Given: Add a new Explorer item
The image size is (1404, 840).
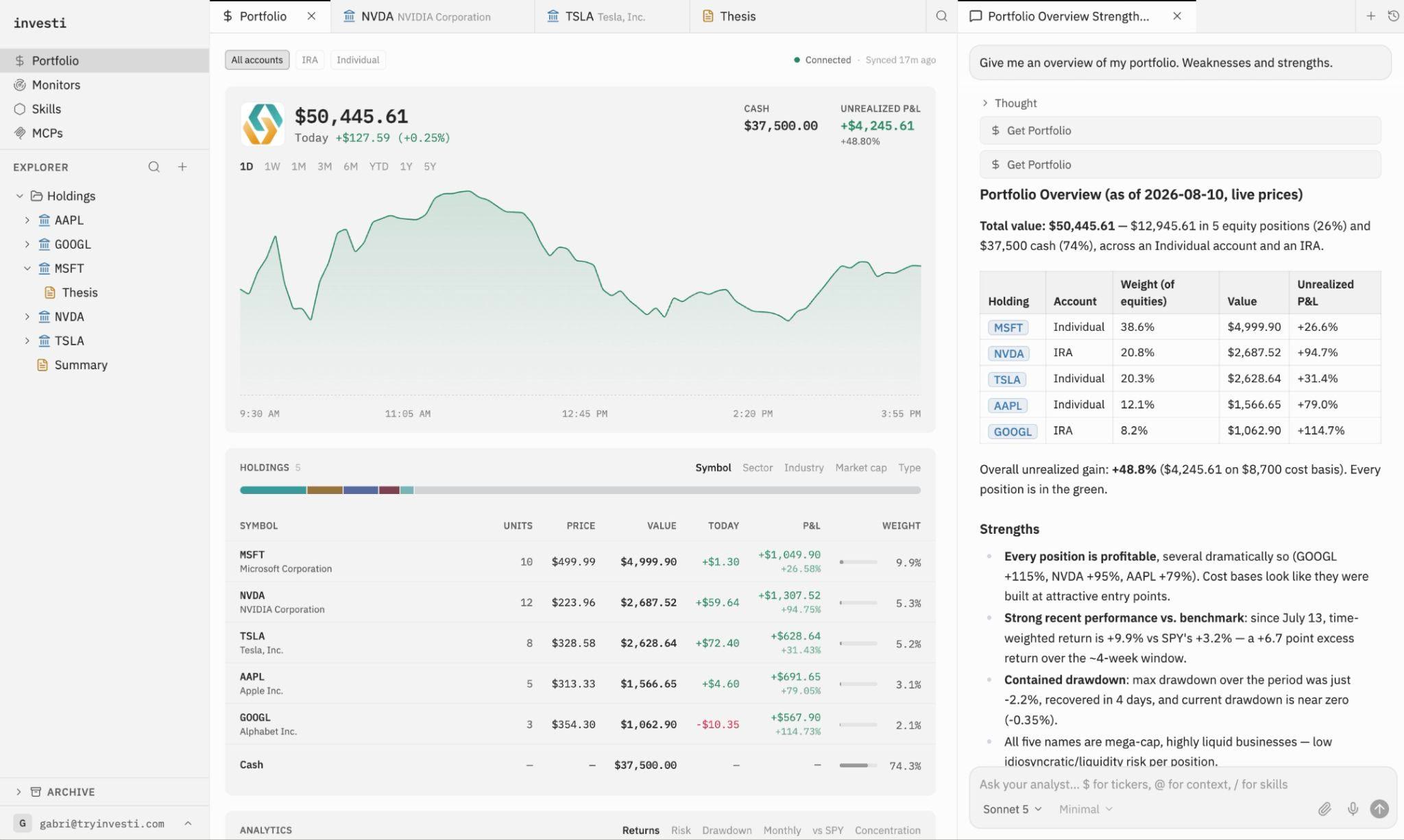Looking at the screenshot, I should pos(182,166).
